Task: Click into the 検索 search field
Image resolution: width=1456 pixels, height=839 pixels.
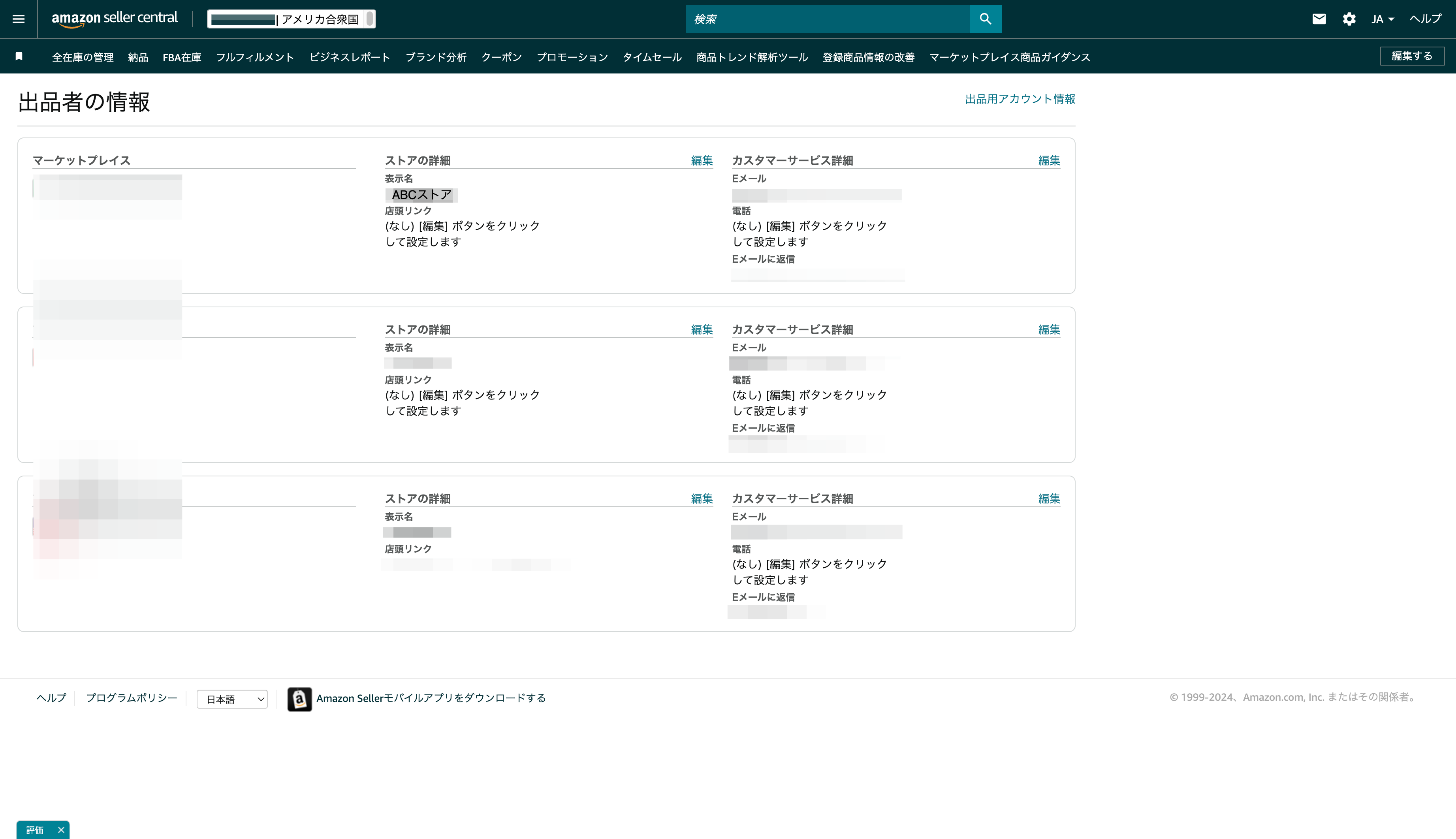Action: 828,19
